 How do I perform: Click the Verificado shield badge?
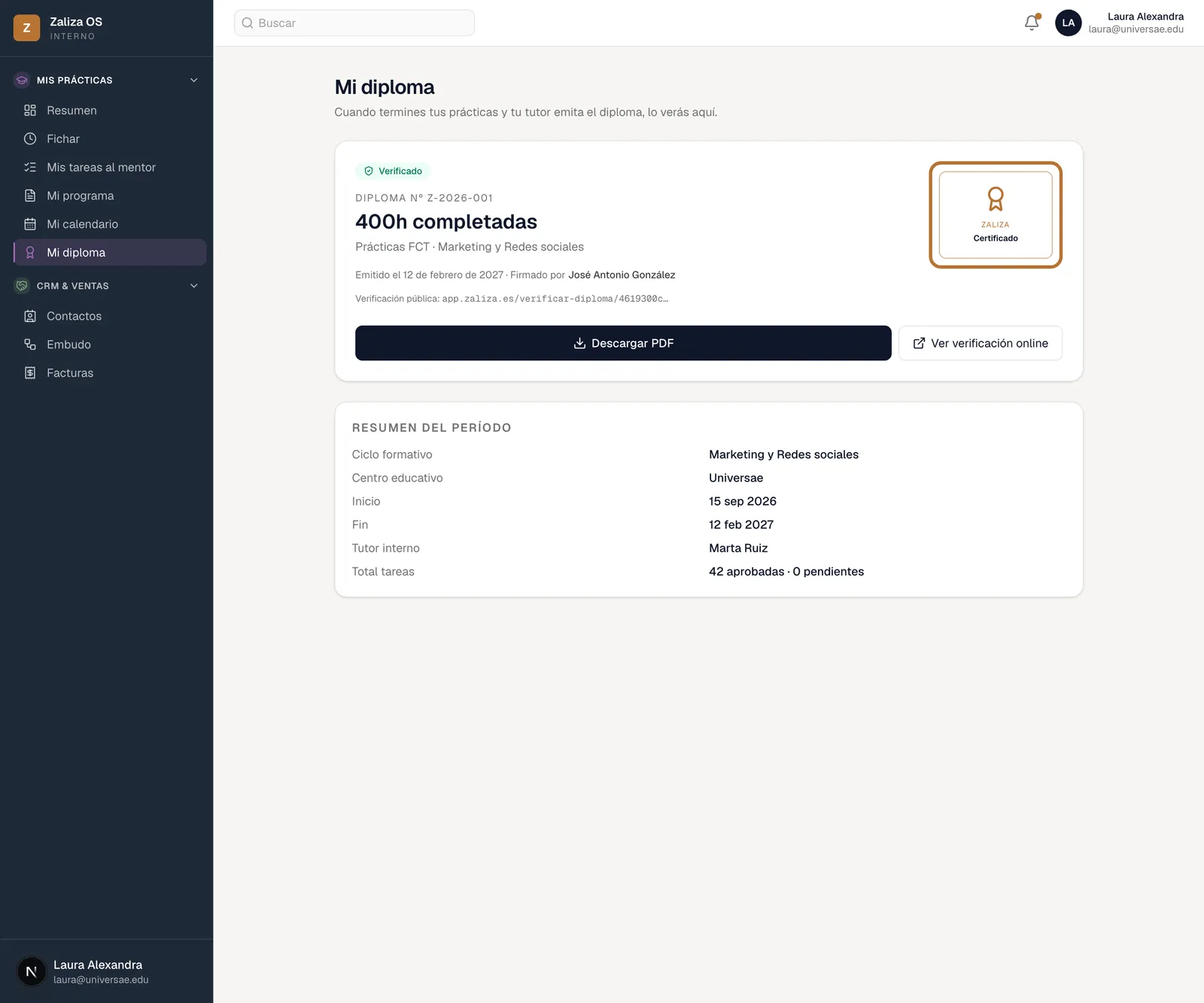[x=393, y=171]
